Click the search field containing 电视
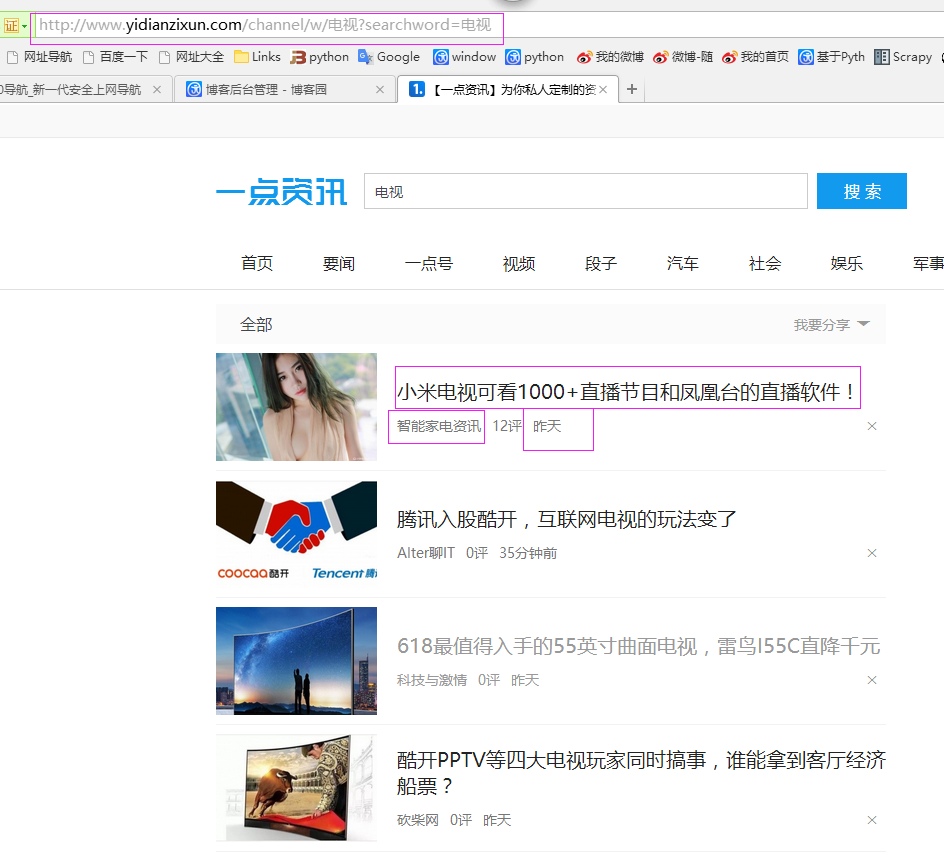The height and width of the screenshot is (859, 944). pos(585,191)
